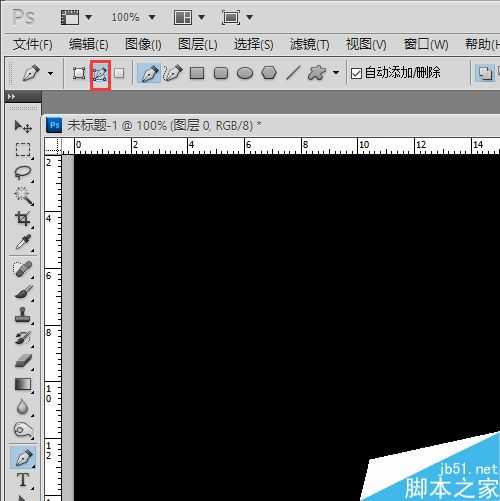This screenshot has height=501, width=500.
Task: Open the 编辑(E) menu
Action: point(89,44)
